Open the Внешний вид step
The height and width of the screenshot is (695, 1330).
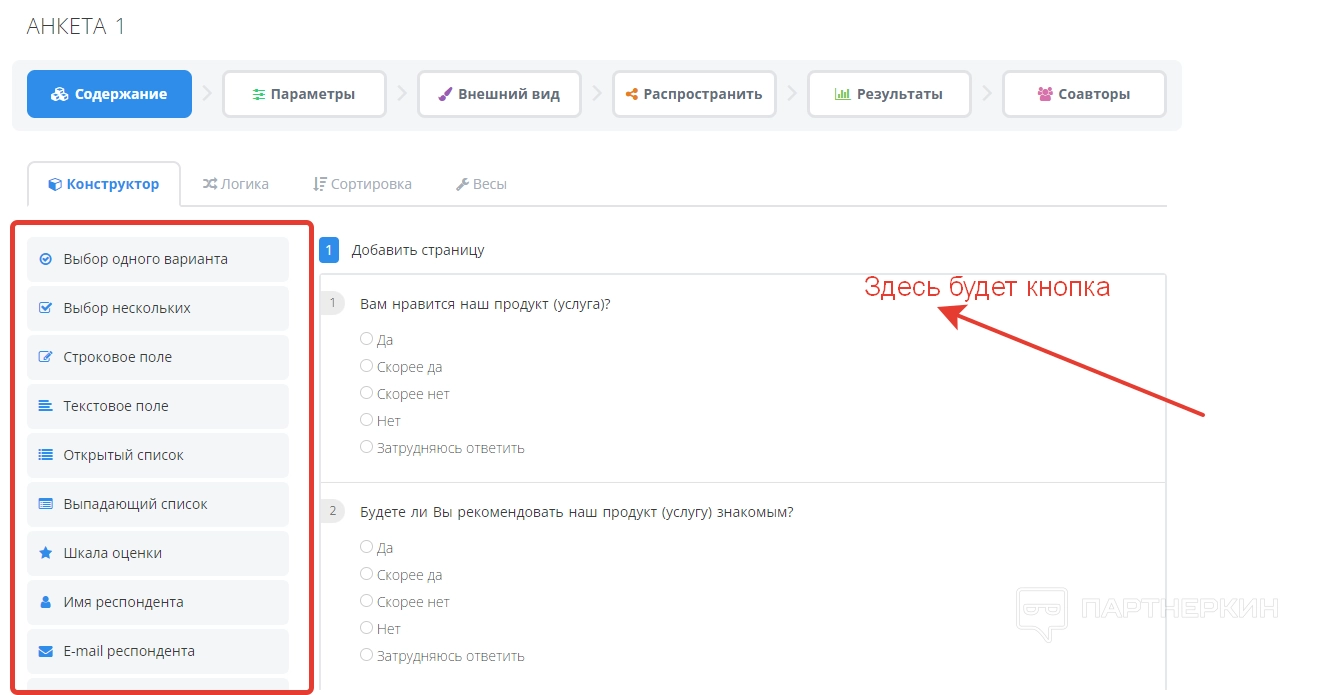pyautogui.click(x=499, y=95)
